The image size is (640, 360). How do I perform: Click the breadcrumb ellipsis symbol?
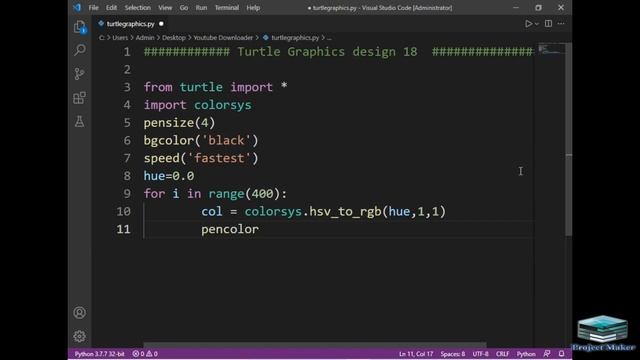[329, 38]
